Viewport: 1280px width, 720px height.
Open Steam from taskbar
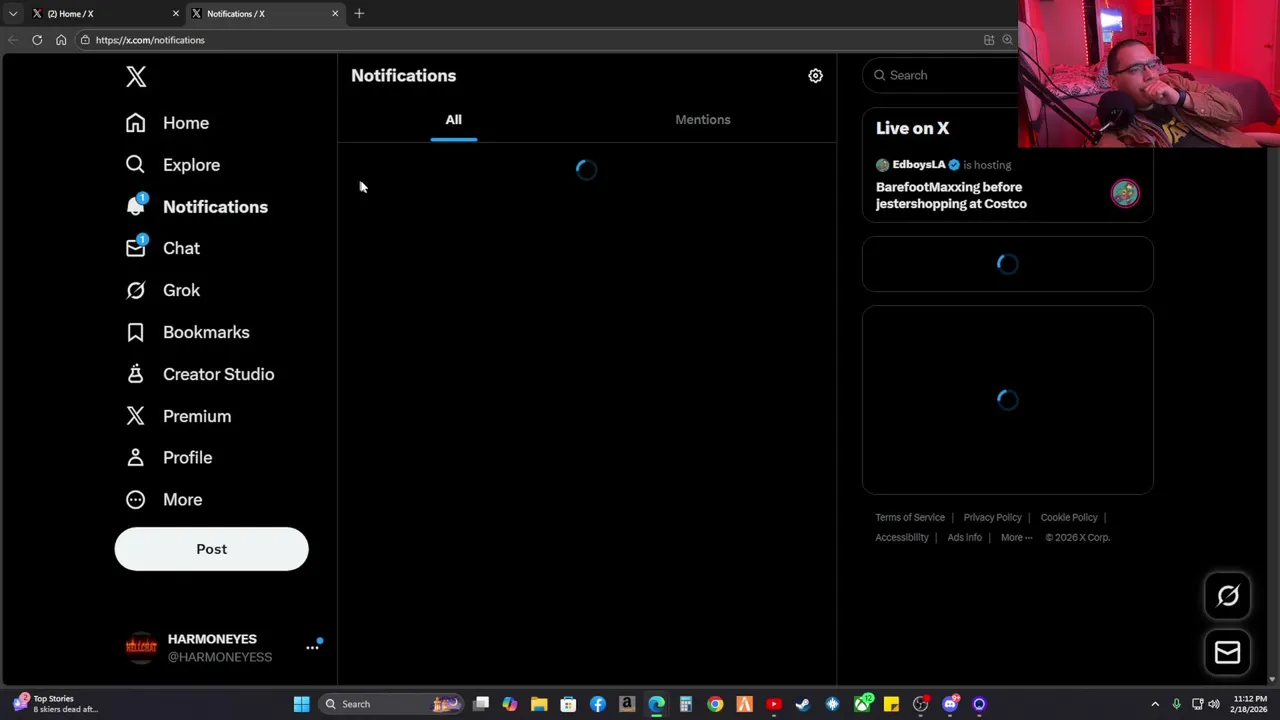coord(803,704)
